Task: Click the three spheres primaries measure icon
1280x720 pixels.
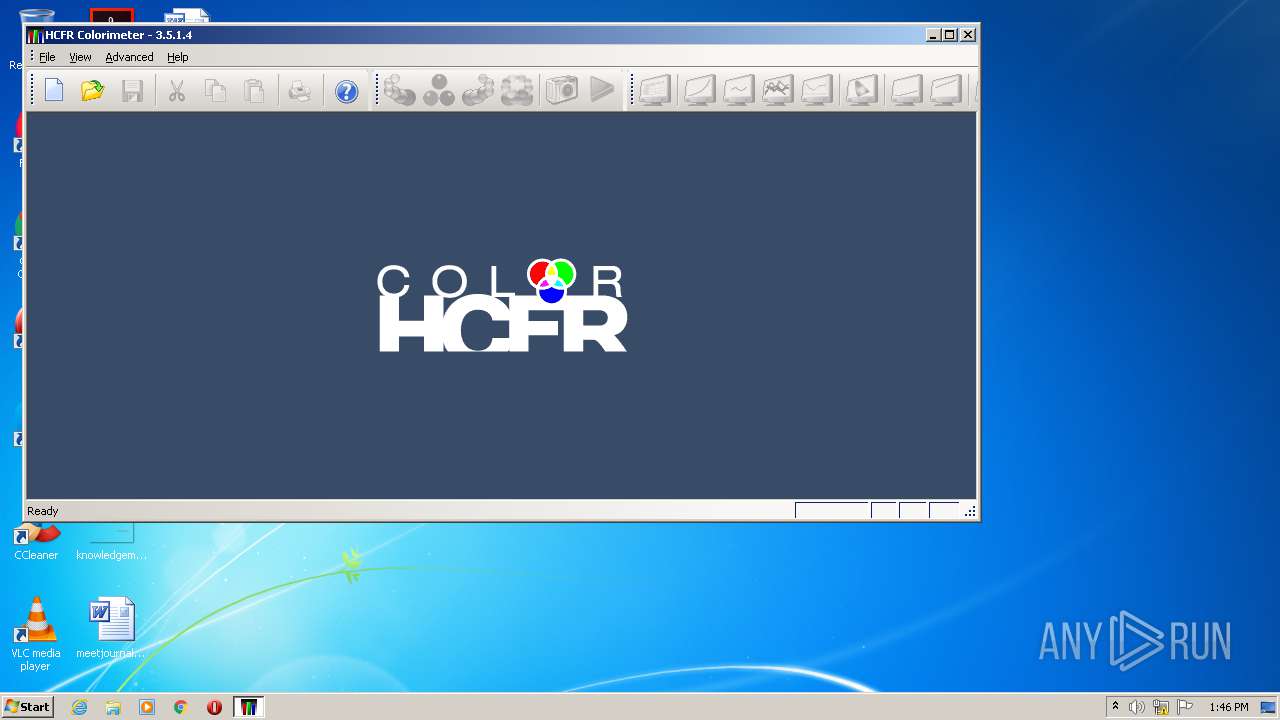Action: (439, 90)
